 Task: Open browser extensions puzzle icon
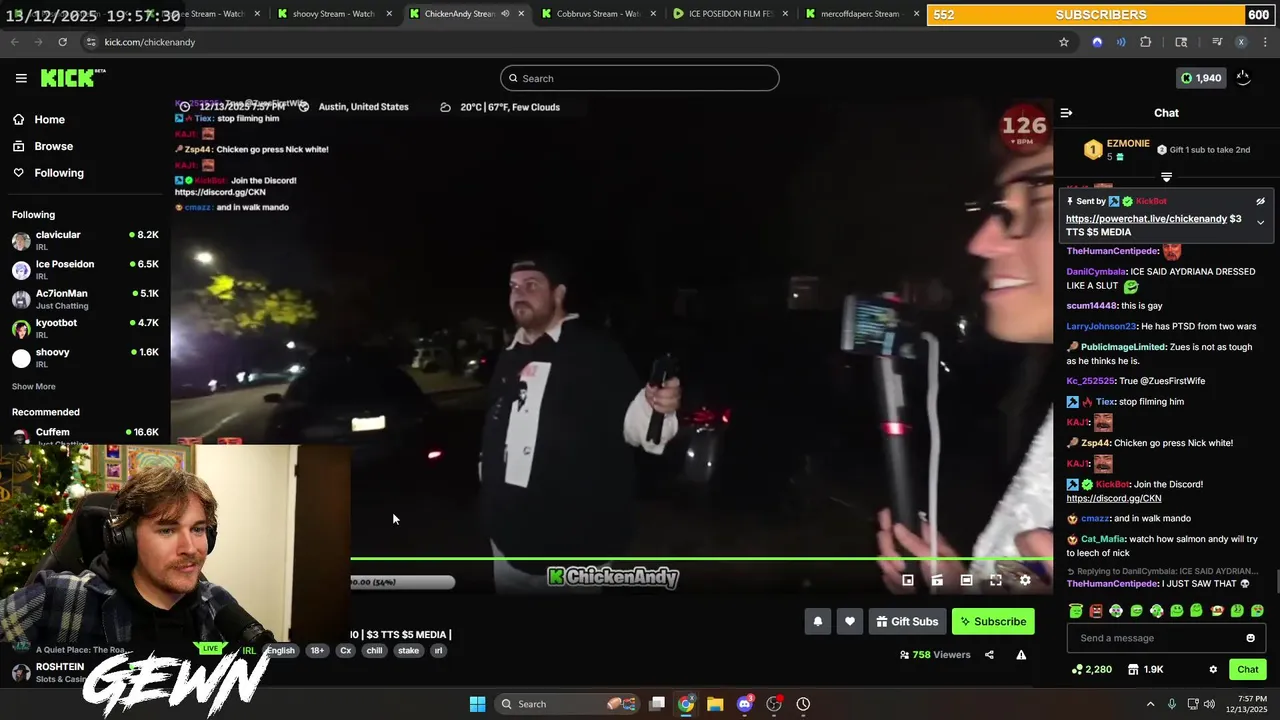pos(1146,42)
